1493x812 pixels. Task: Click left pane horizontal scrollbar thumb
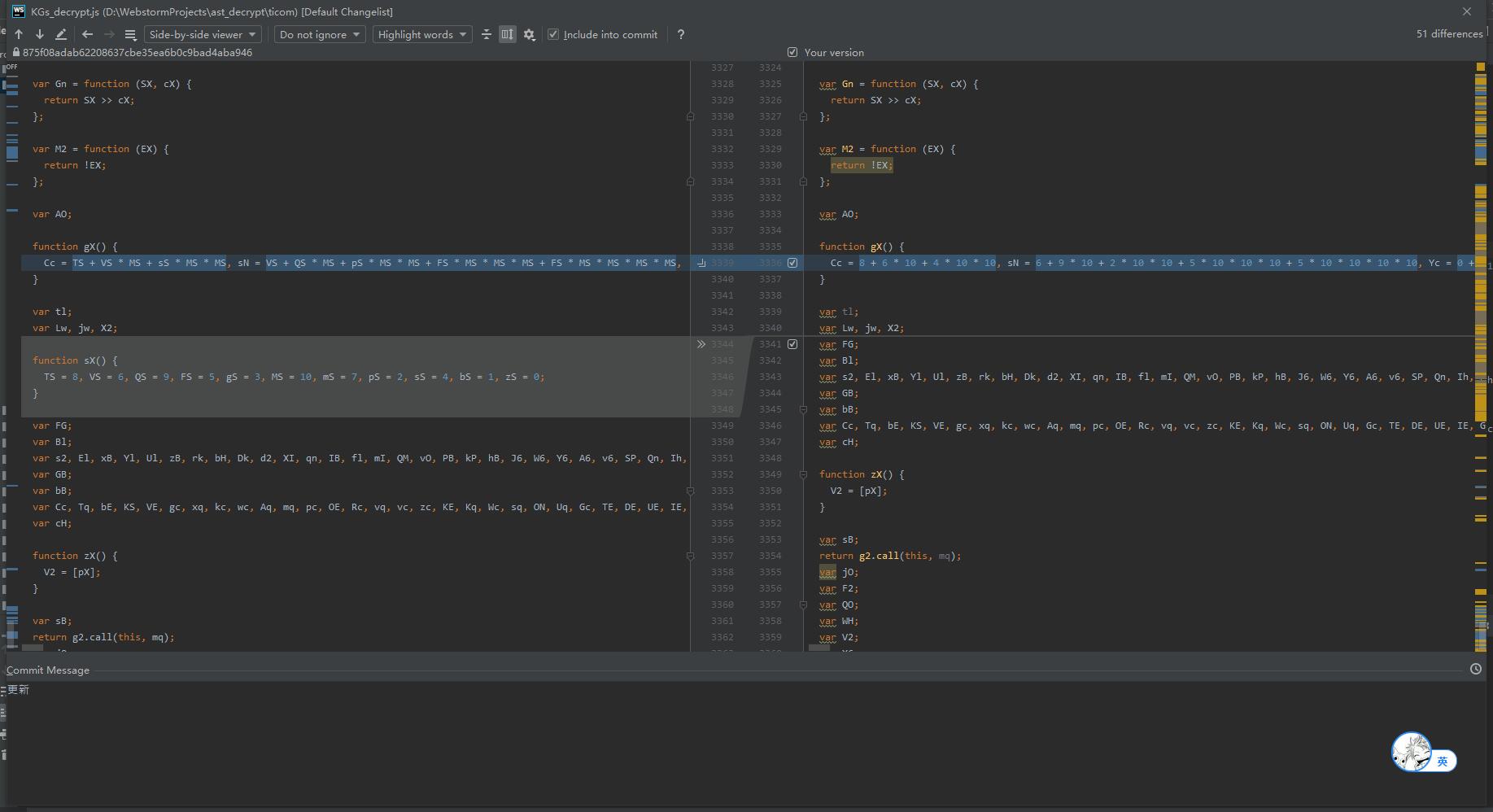pyautogui.click(x=33, y=648)
